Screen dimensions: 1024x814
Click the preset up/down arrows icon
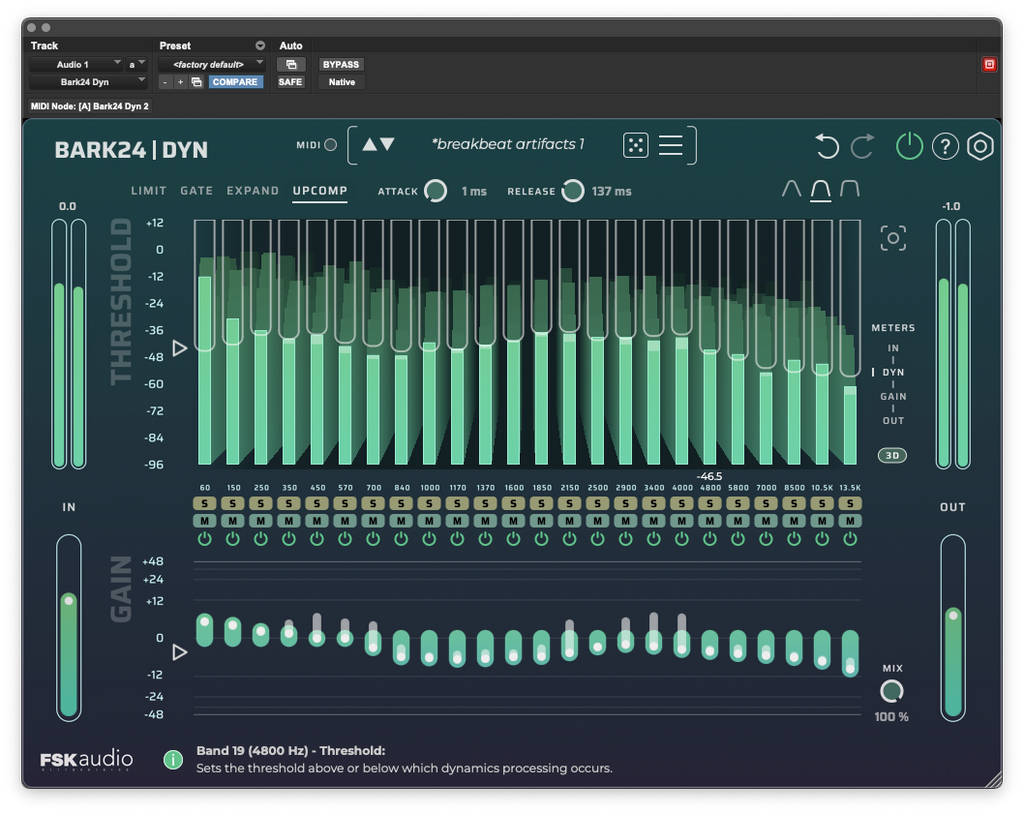[378, 144]
